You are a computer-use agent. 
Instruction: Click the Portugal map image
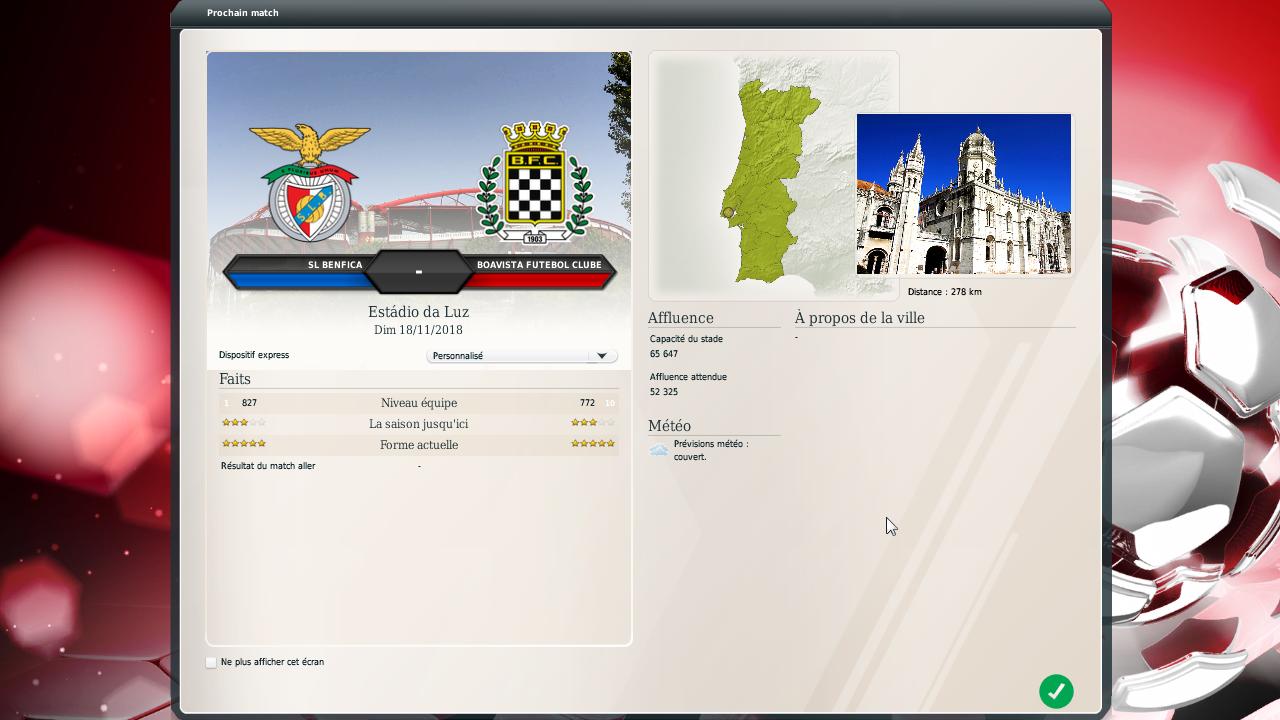pyautogui.click(x=774, y=175)
